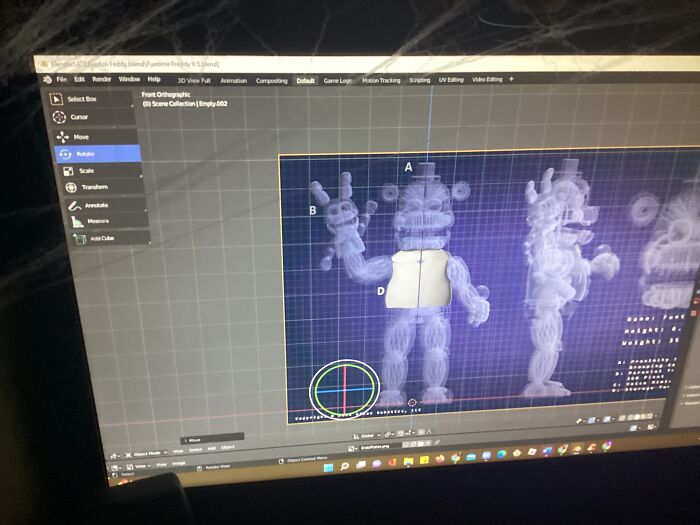Open the File menu
Image resolution: width=700 pixels, height=525 pixels.
coord(61,79)
